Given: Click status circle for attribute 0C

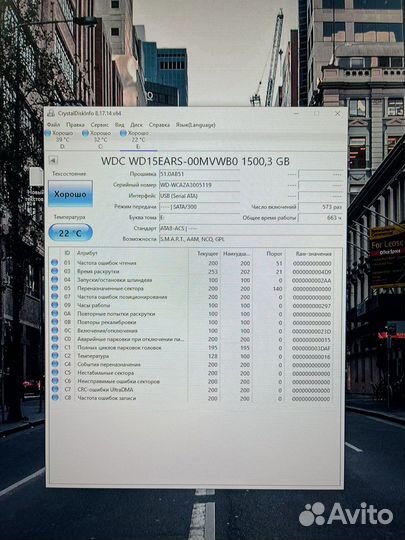Looking at the screenshot, I should click(x=54, y=330).
